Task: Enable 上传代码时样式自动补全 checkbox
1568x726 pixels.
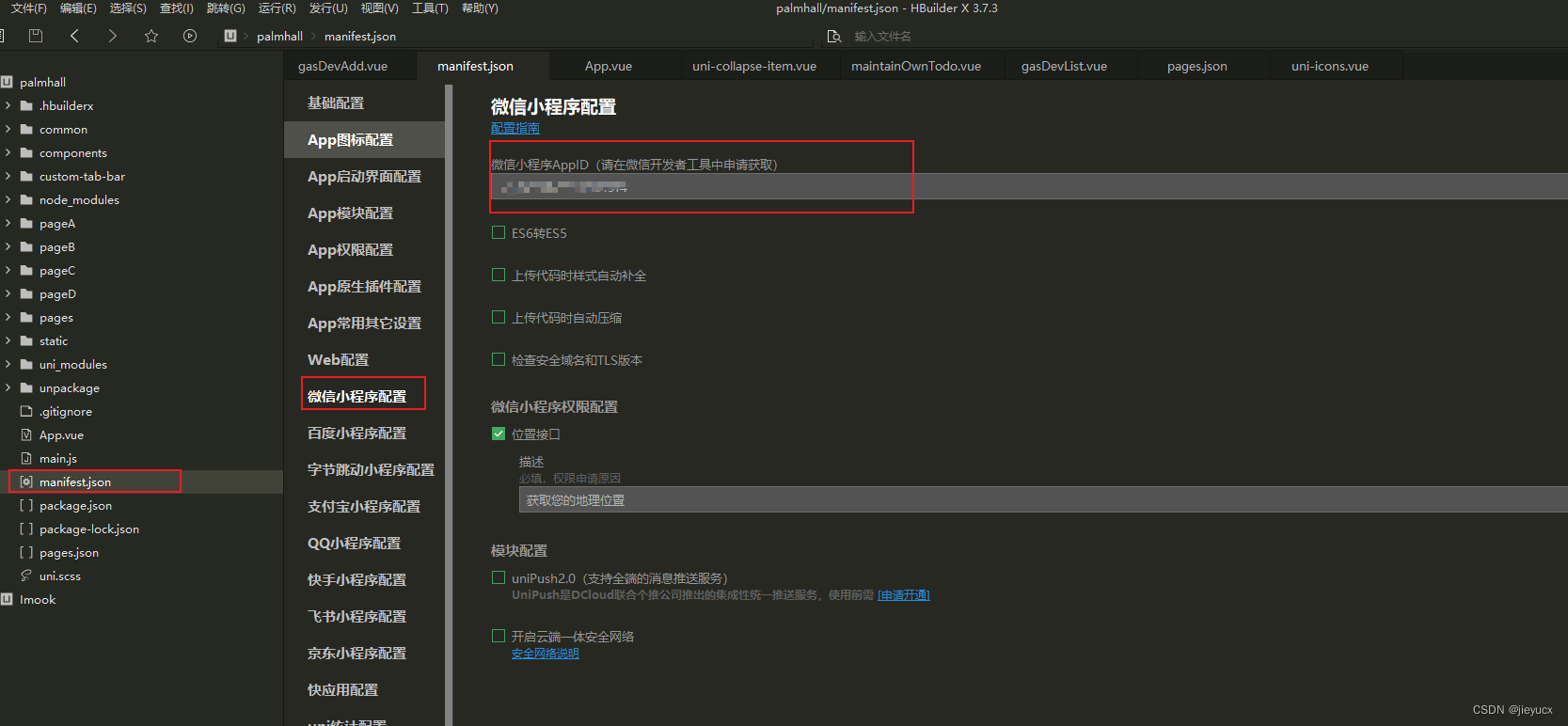Action: pos(499,275)
